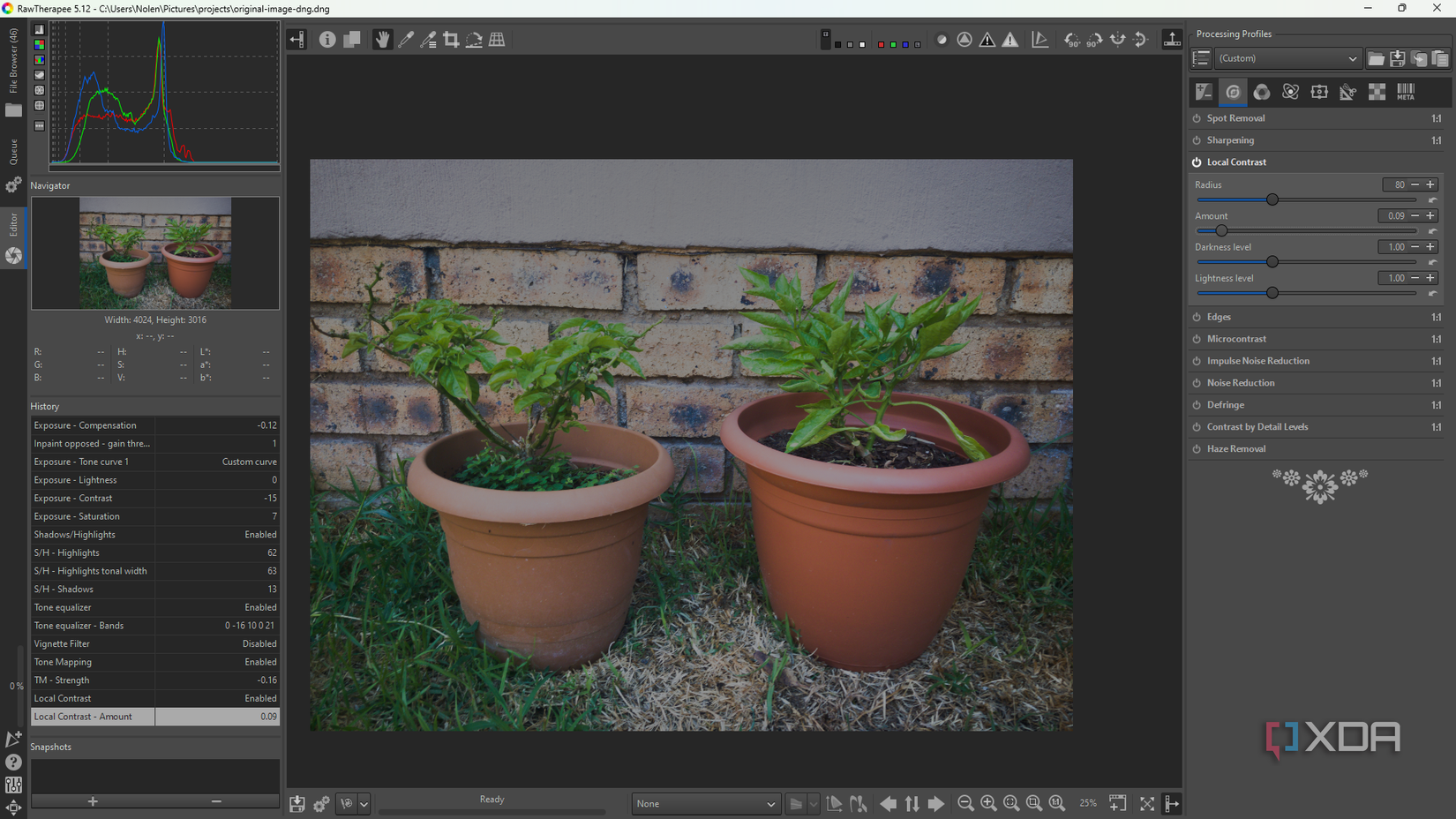
Task: Open the before/after view icon
Action: [x=351, y=40]
